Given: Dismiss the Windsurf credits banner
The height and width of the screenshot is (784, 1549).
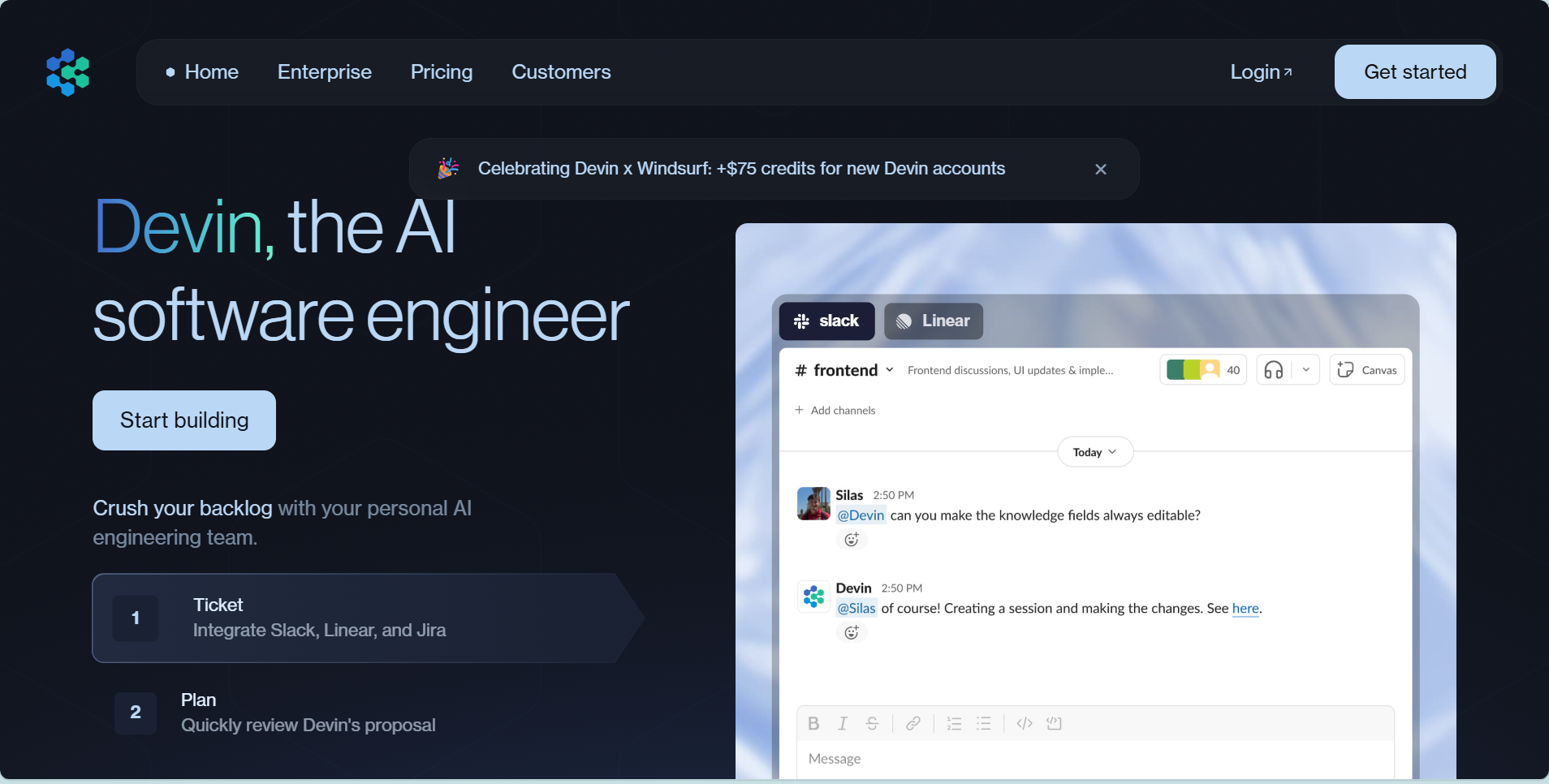Looking at the screenshot, I should [x=1101, y=169].
